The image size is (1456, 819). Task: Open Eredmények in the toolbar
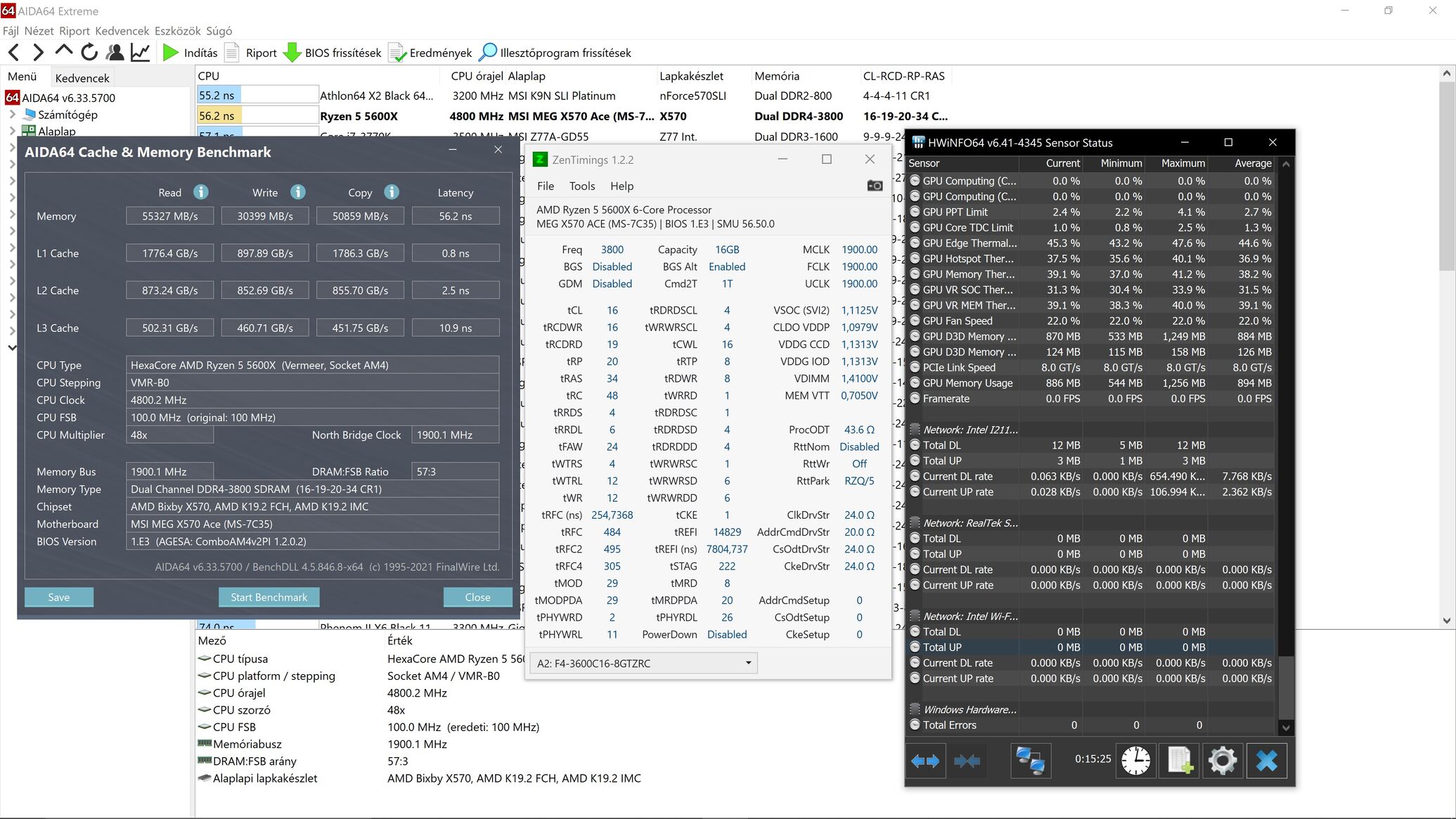(430, 53)
